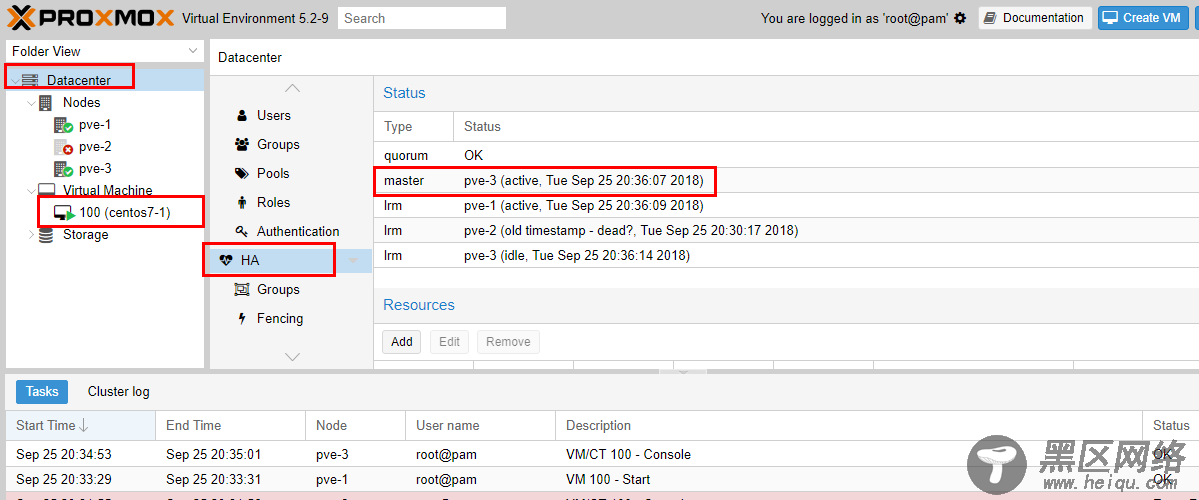
Task: Click the Create VM monitor icon
Action: [1110, 18]
